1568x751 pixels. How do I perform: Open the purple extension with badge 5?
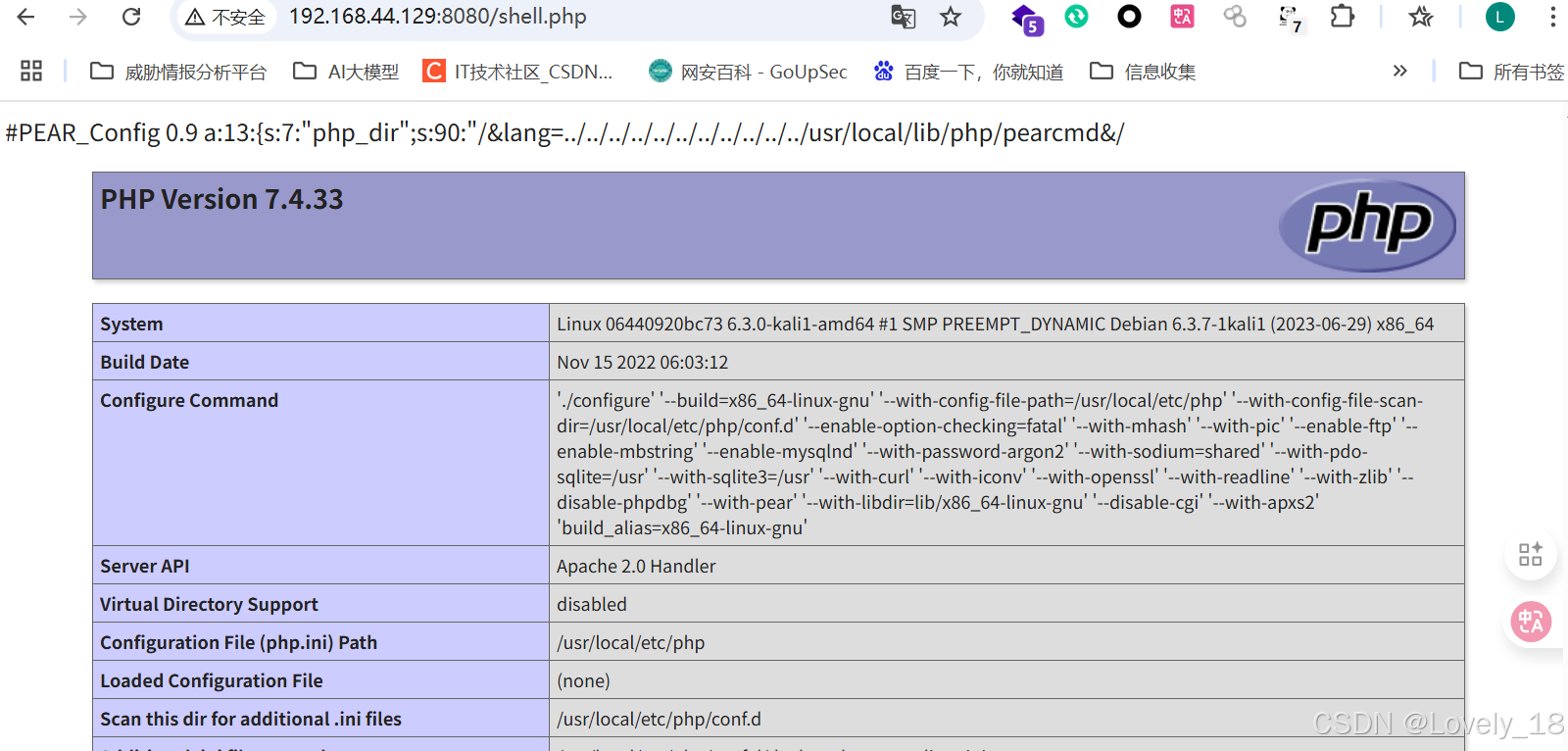pyautogui.click(x=1026, y=19)
